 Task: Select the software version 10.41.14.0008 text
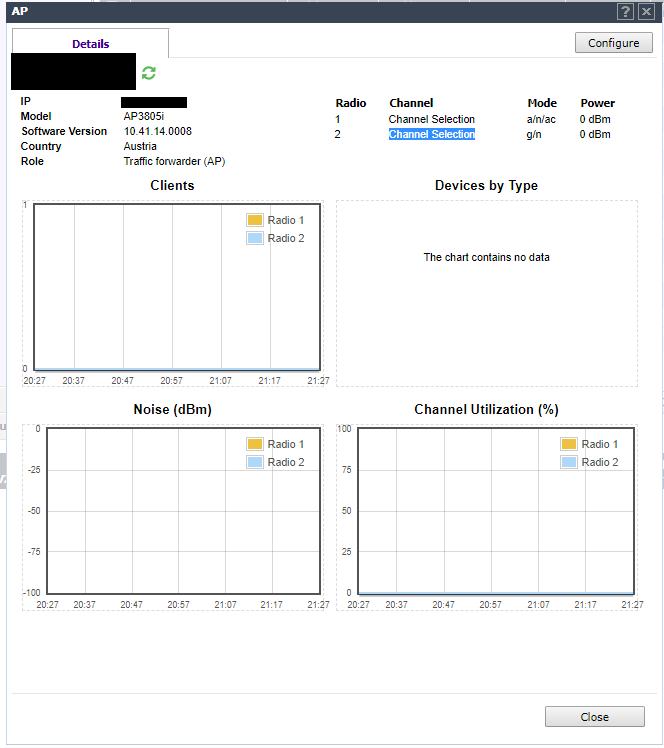158,131
